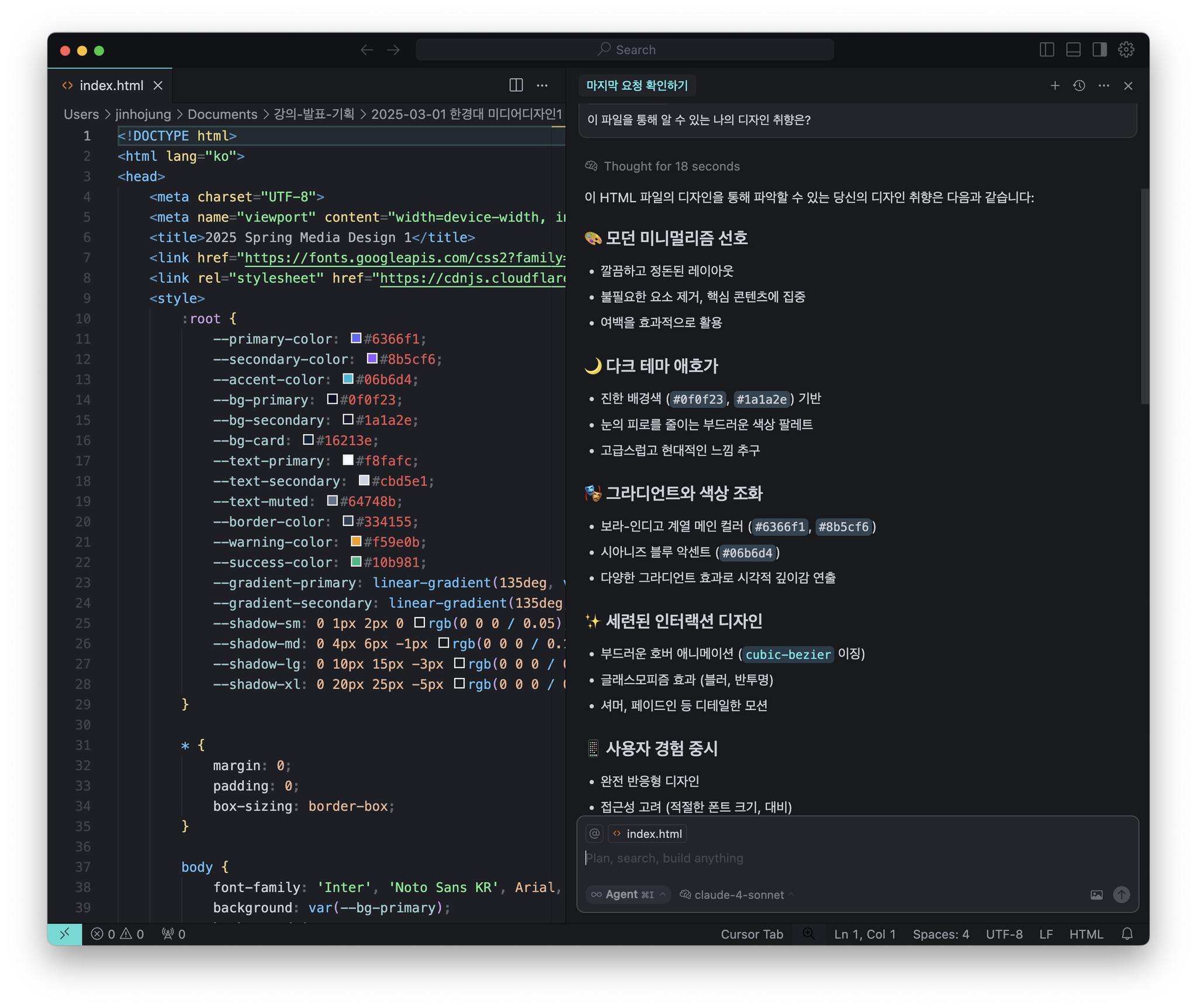The image size is (1197, 1008).
Task: Expand the Thought for 18 seconds section
Action: [x=662, y=167]
